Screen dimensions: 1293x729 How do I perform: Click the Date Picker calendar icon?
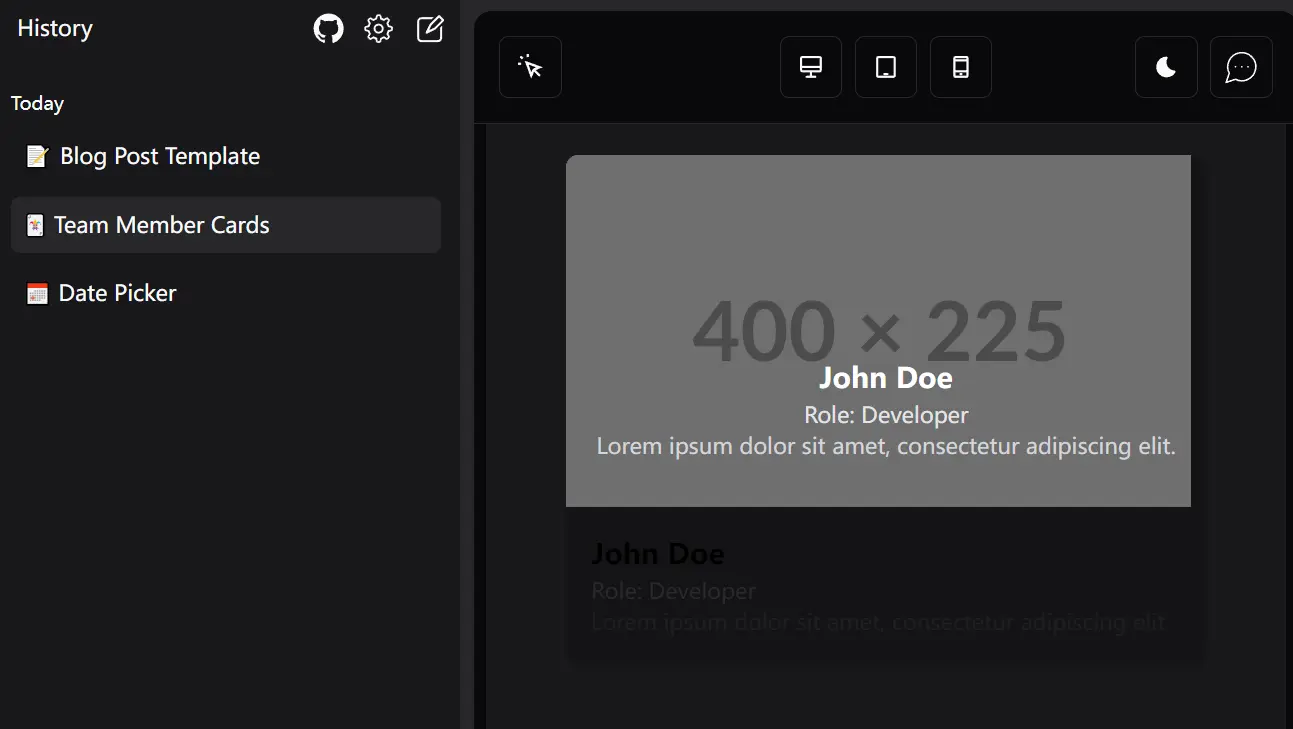click(36, 293)
